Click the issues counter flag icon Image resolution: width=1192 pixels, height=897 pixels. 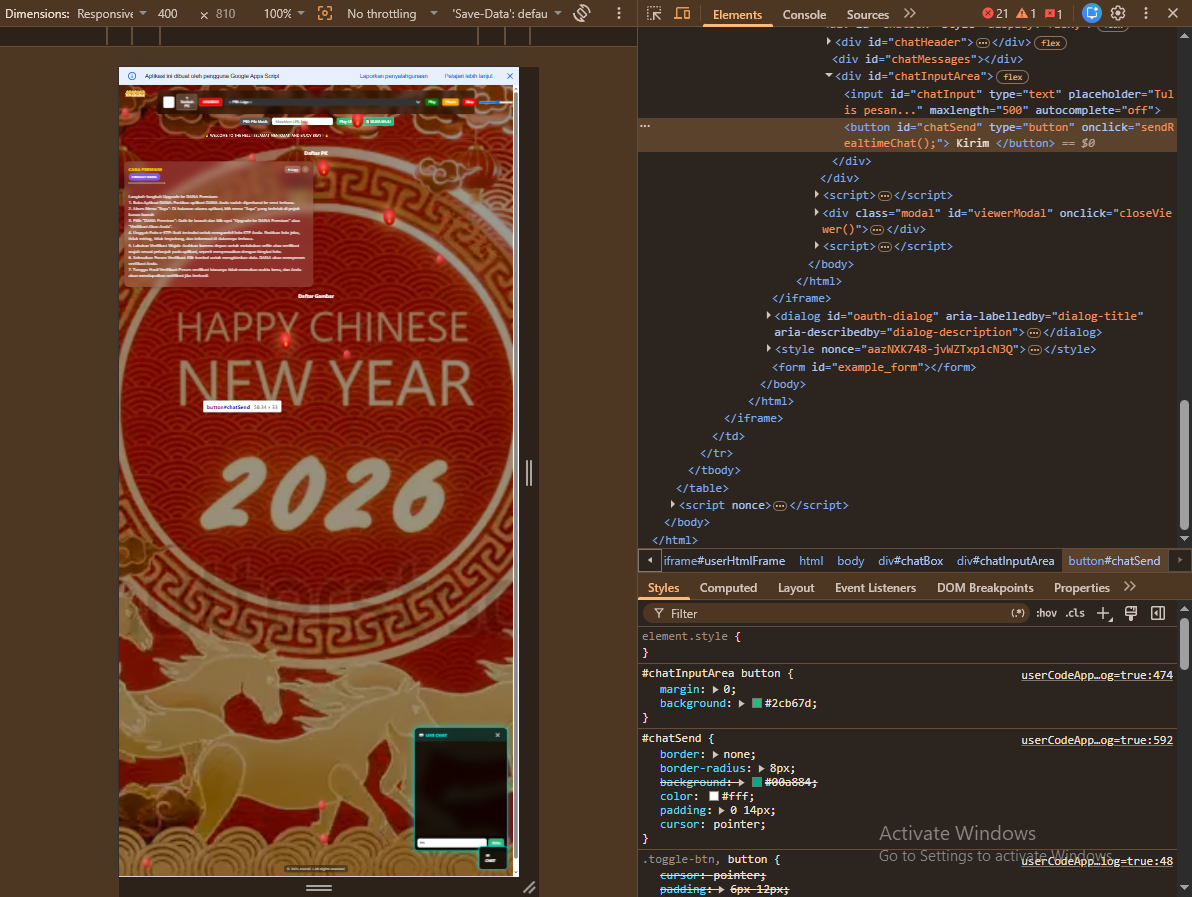(1054, 14)
